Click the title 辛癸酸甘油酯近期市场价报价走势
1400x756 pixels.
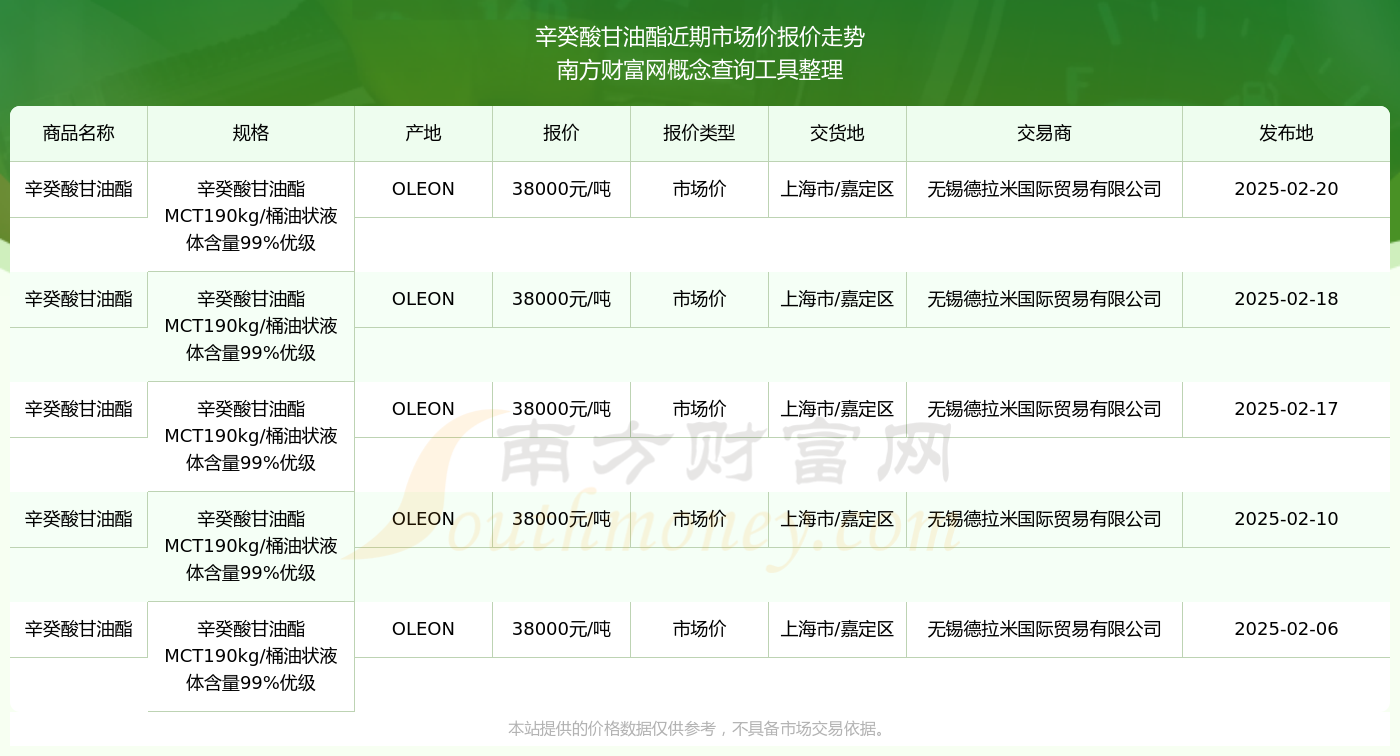(700, 38)
